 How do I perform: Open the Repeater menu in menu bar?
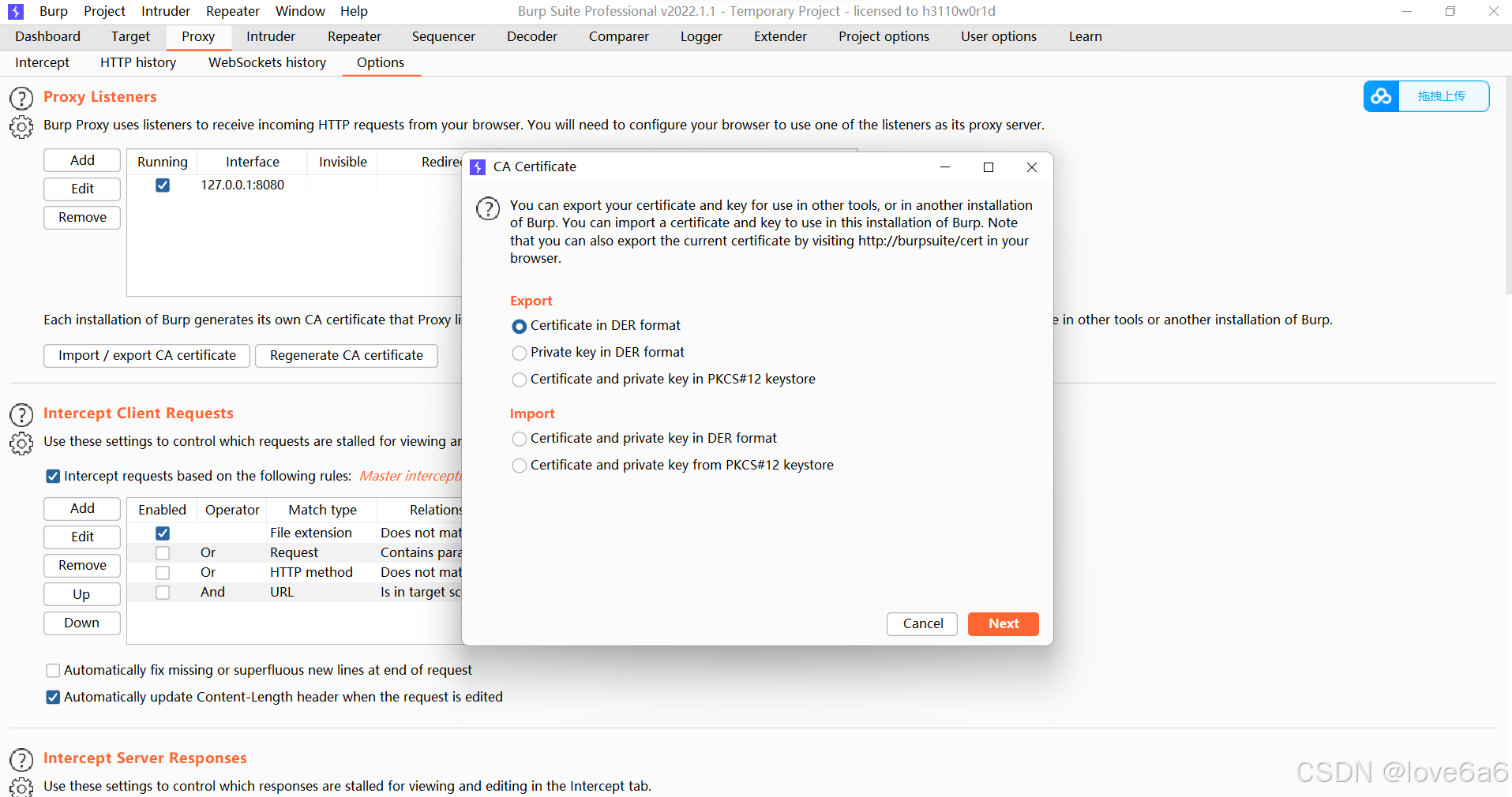pyautogui.click(x=233, y=11)
